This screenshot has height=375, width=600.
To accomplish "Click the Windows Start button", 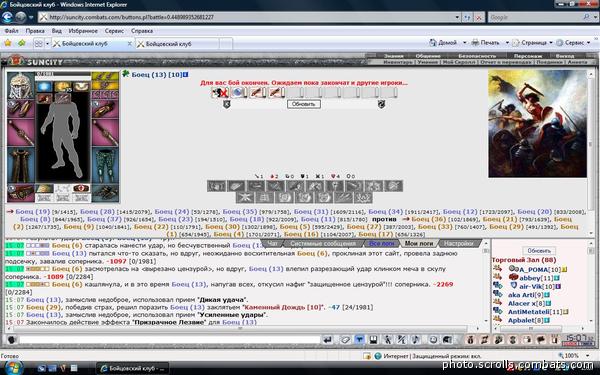I will coord(13,368).
